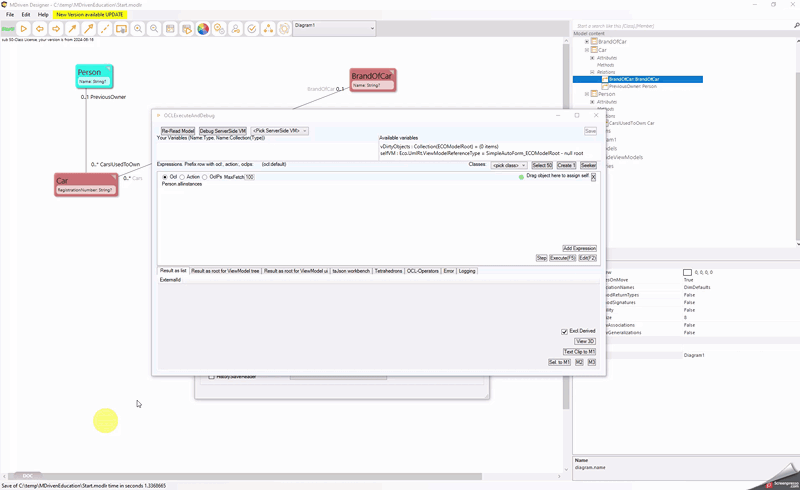Select the Action radio button
Image resolution: width=800 pixels, height=490 pixels.
pyautogui.click(x=182, y=177)
